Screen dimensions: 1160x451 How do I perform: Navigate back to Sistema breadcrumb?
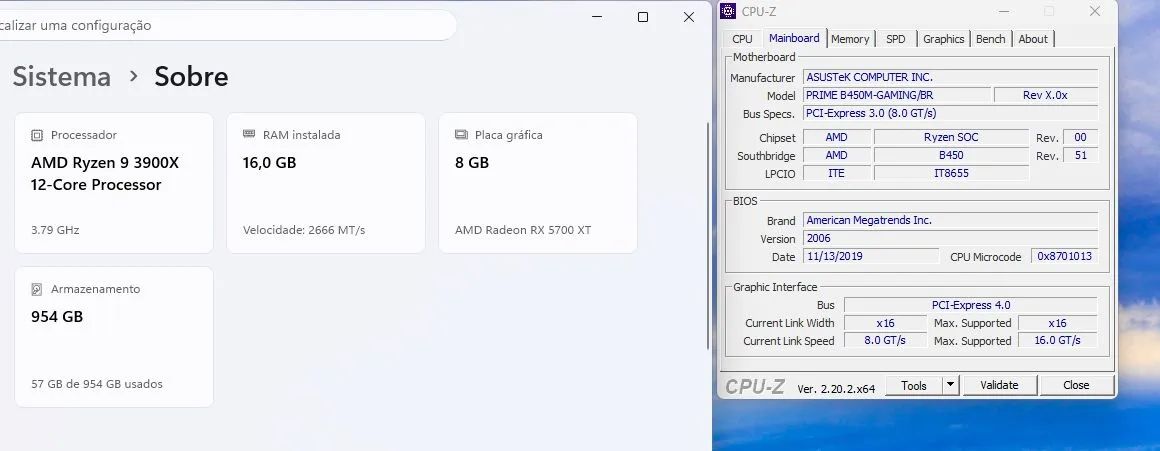click(x=61, y=76)
